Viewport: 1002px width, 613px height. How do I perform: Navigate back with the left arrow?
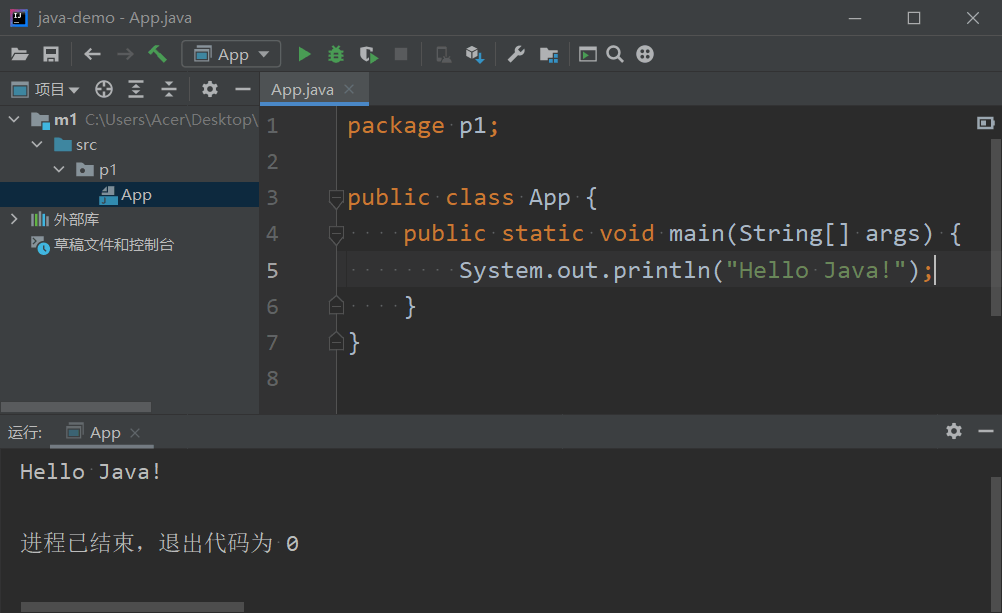(x=92, y=54)
